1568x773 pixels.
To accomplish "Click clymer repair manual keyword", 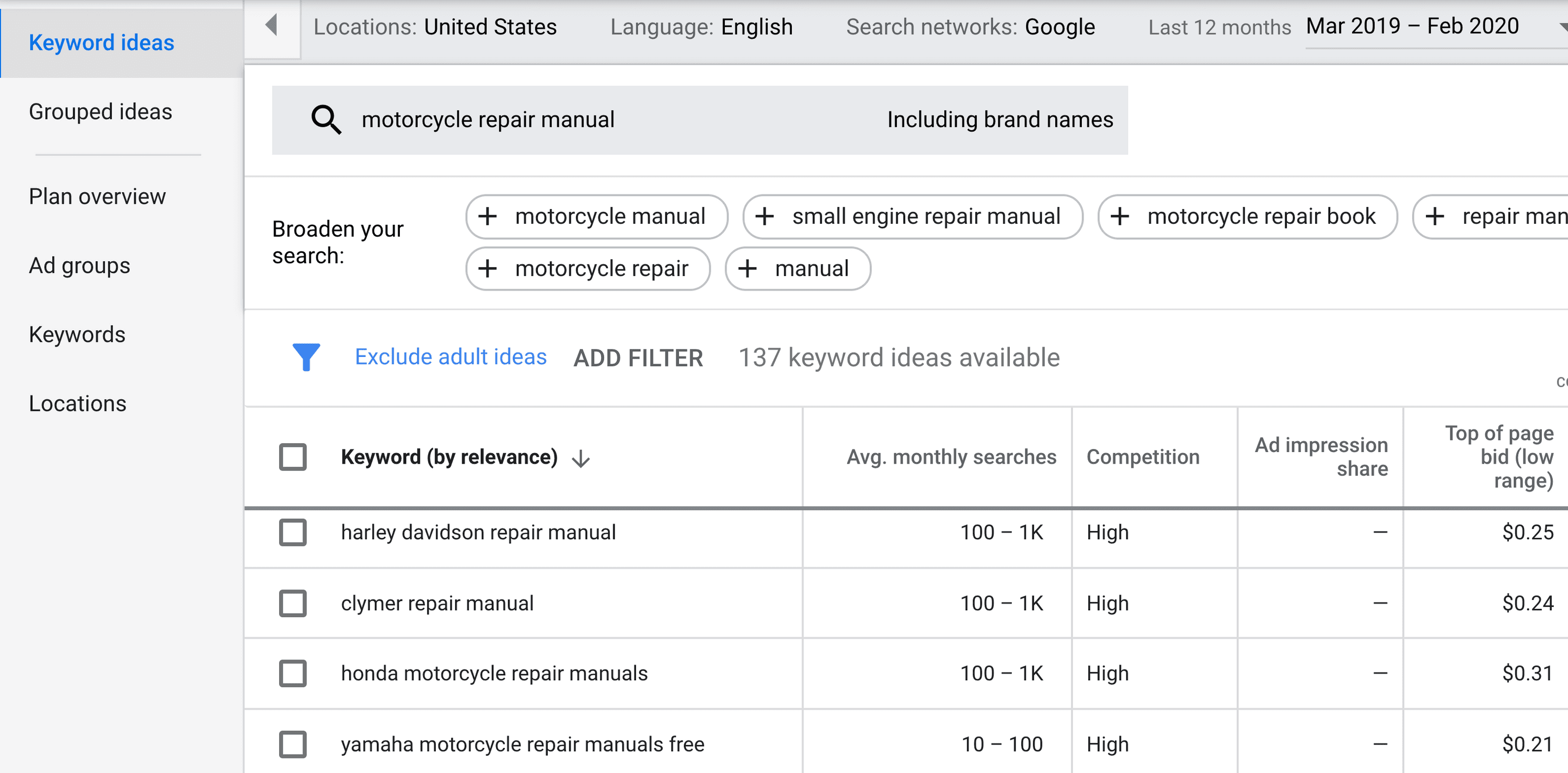I will tap(437, 603).
